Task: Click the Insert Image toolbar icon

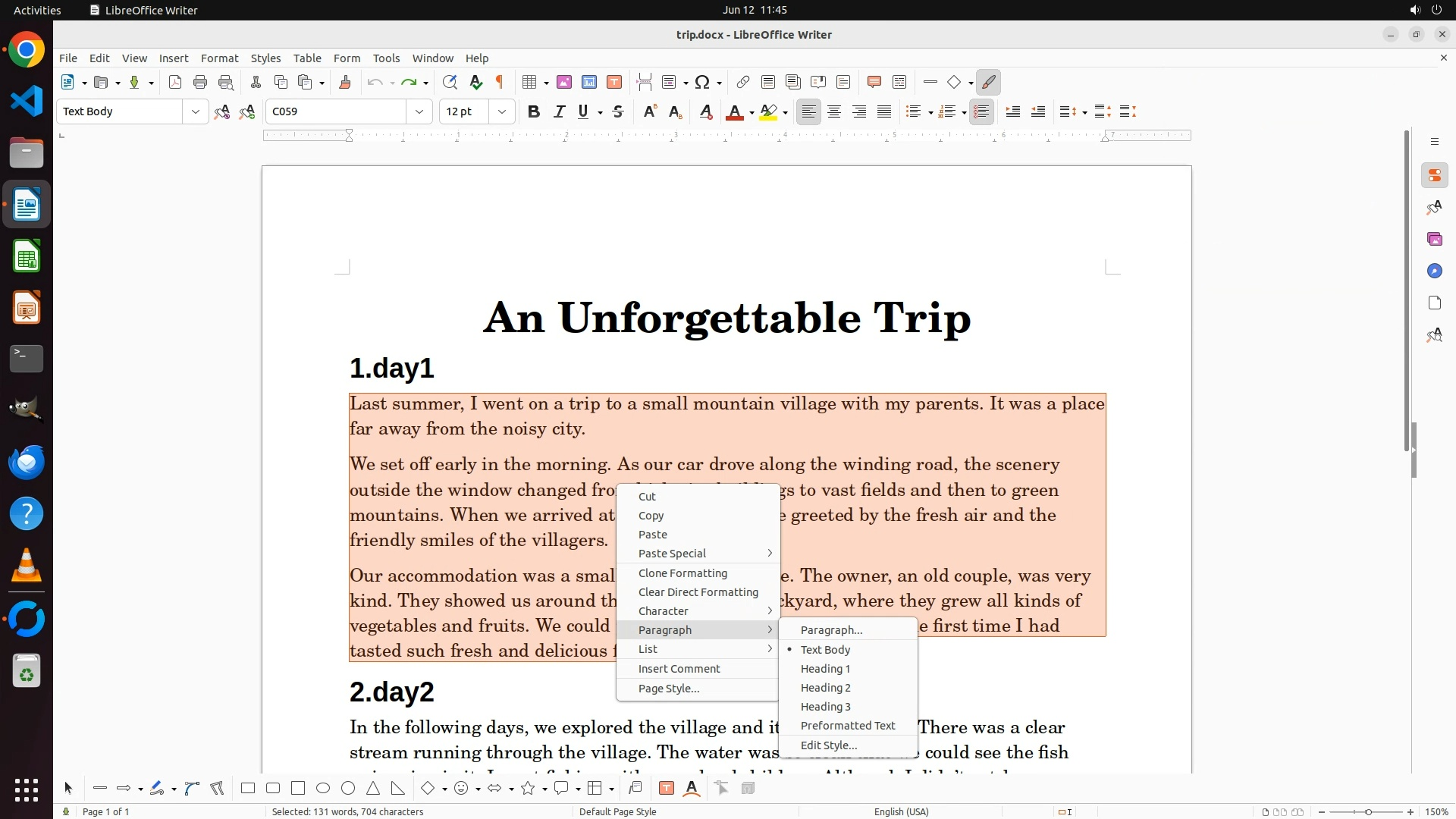Action: point(564,82)
